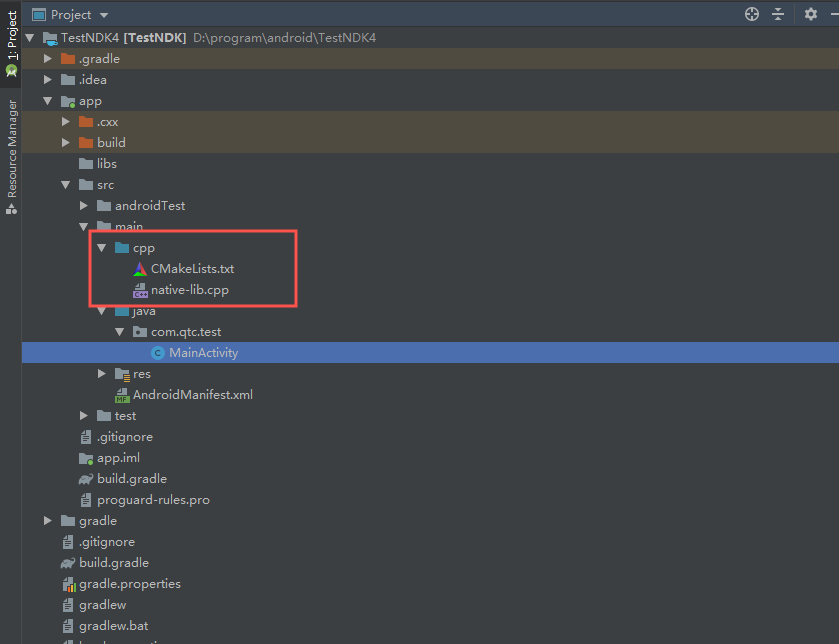Open the Project panel settings gear
839x644 pixels.
pos(810,14)
